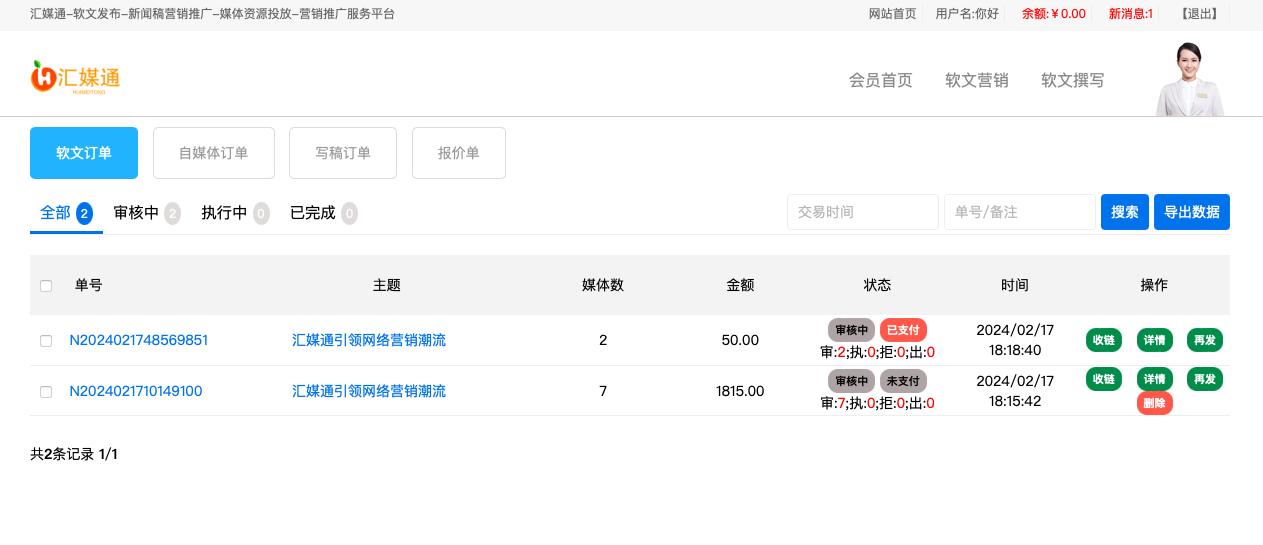Viewport: 1263px width, 545px height.
Task: Click the 金额 column header
Action: (740, 285)
